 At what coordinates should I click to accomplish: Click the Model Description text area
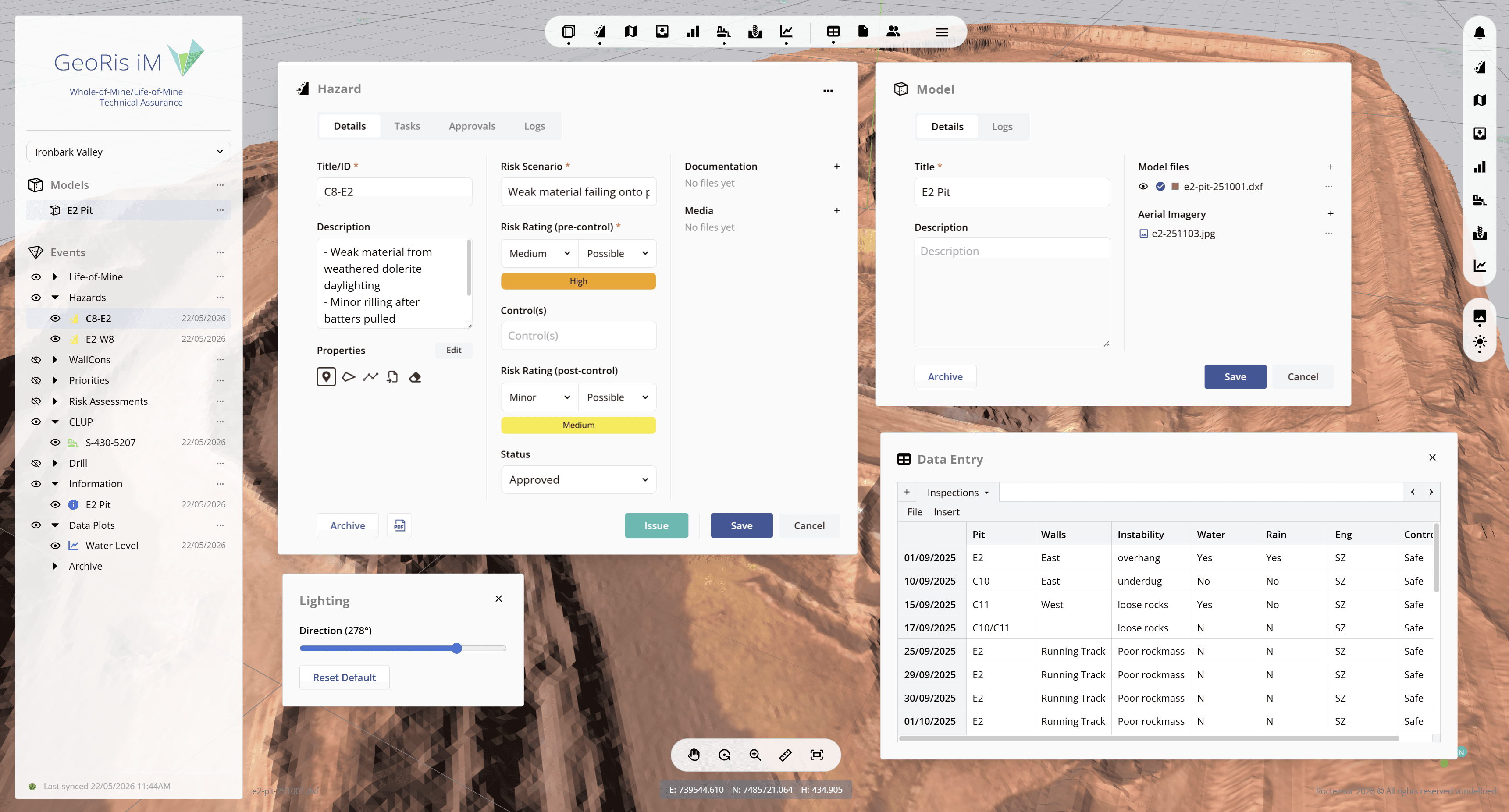coord(1012,292)
